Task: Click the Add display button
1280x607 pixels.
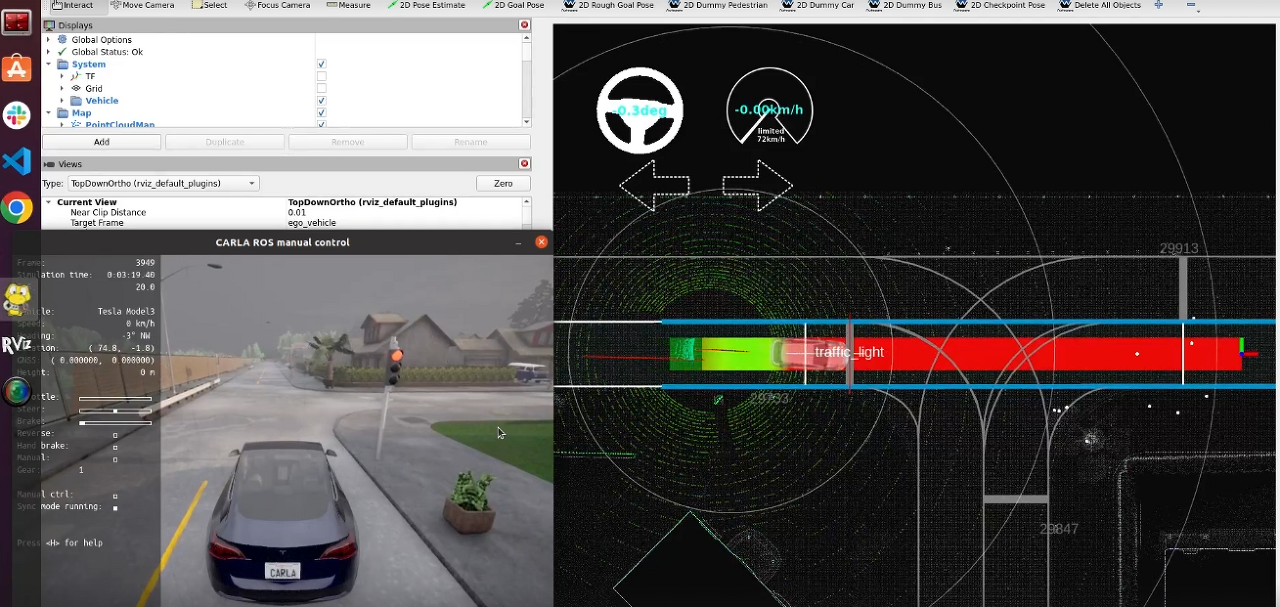Action: coord(101,142)
